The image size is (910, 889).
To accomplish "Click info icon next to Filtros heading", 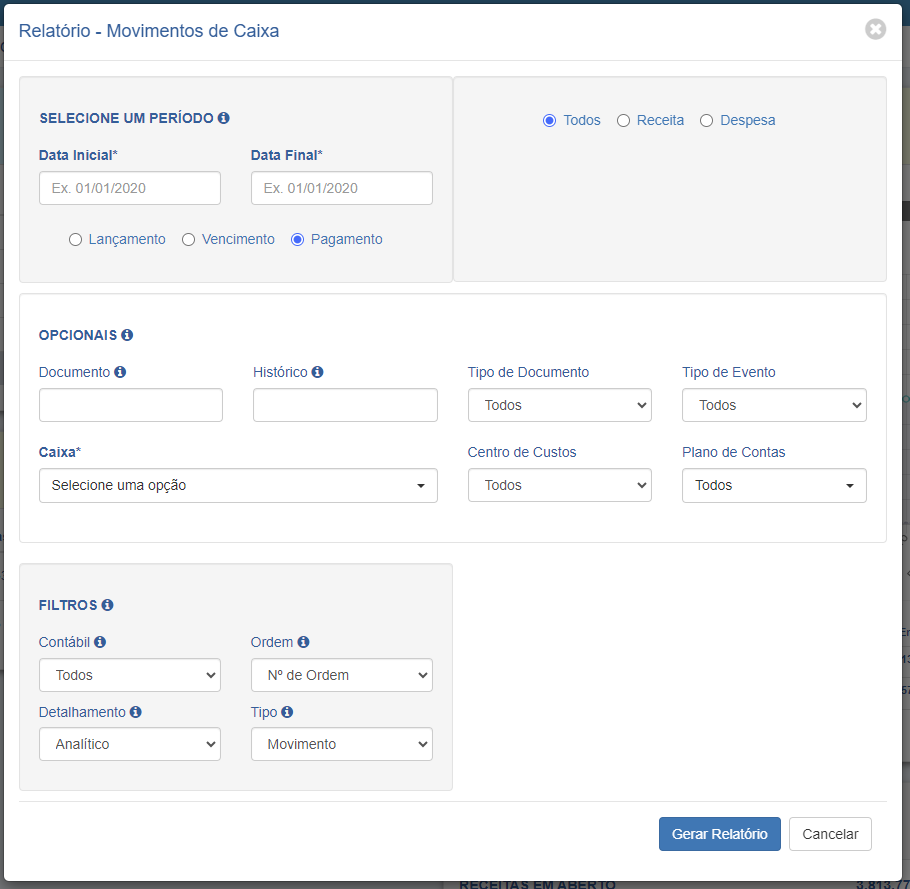I will tap(107, 605).
